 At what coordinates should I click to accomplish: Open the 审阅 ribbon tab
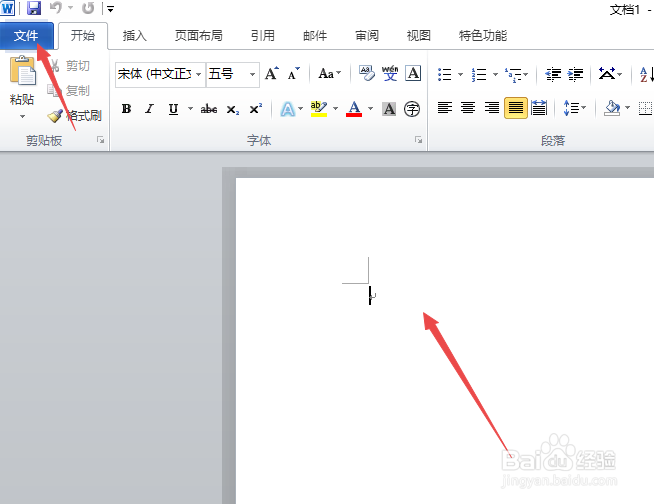tap(367, 36)
